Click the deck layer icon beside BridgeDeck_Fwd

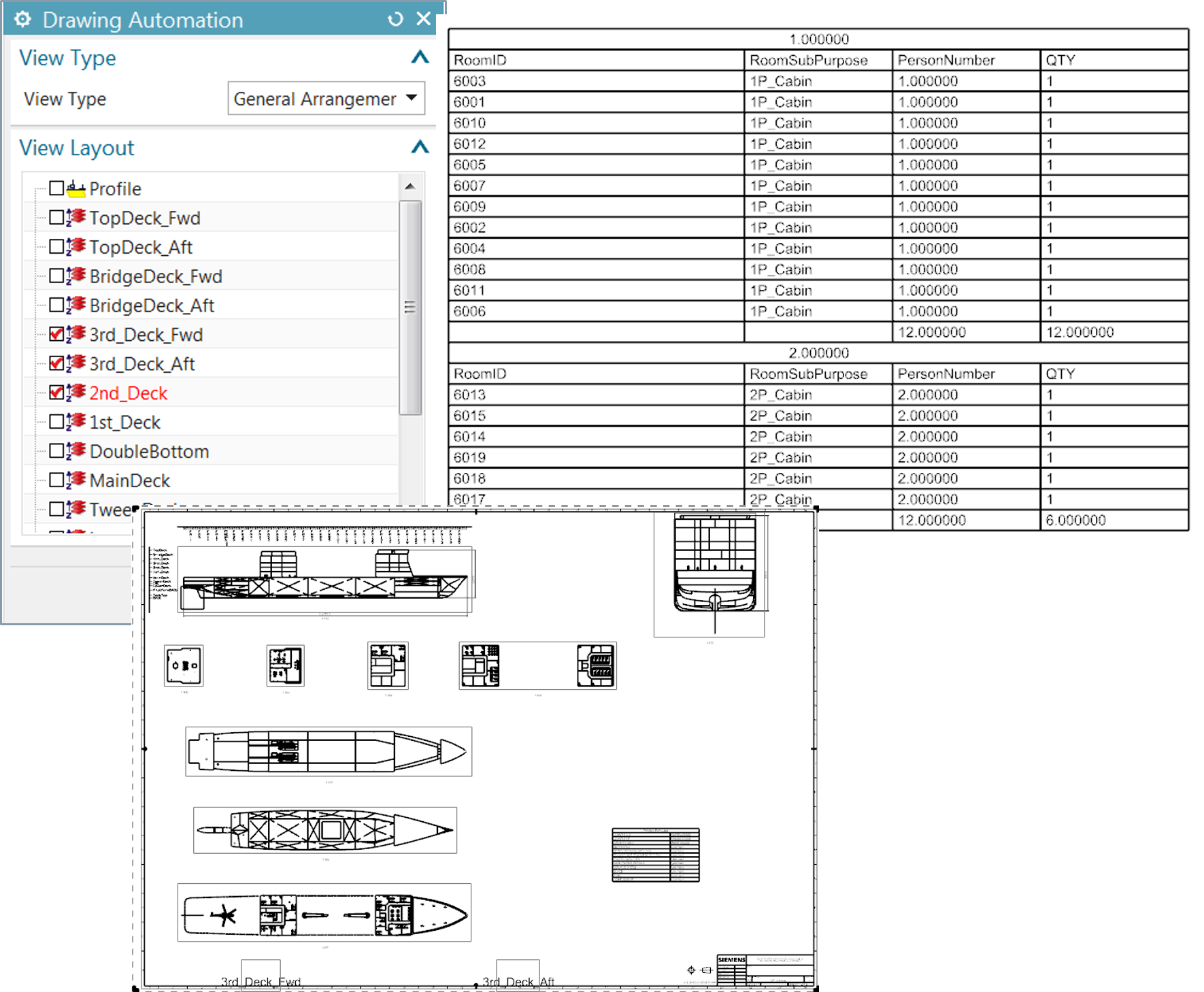click(x=77, y=276)
